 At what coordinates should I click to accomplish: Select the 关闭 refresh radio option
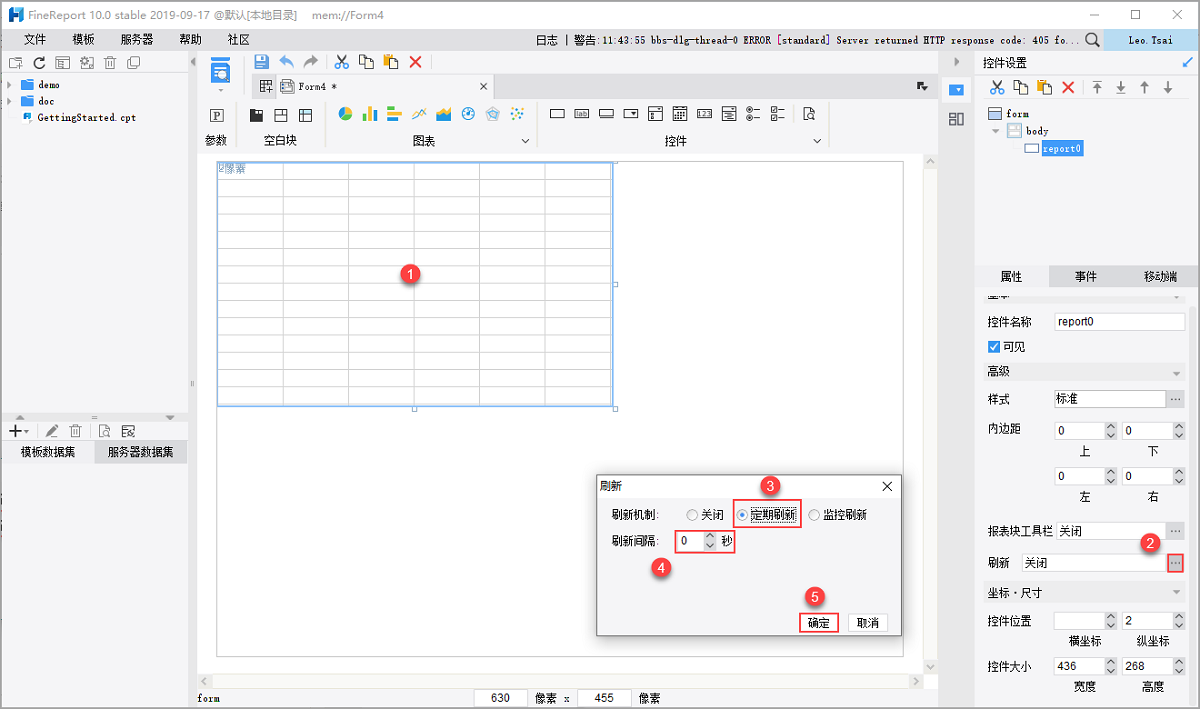pyautogui.click(x=692, y=515)
